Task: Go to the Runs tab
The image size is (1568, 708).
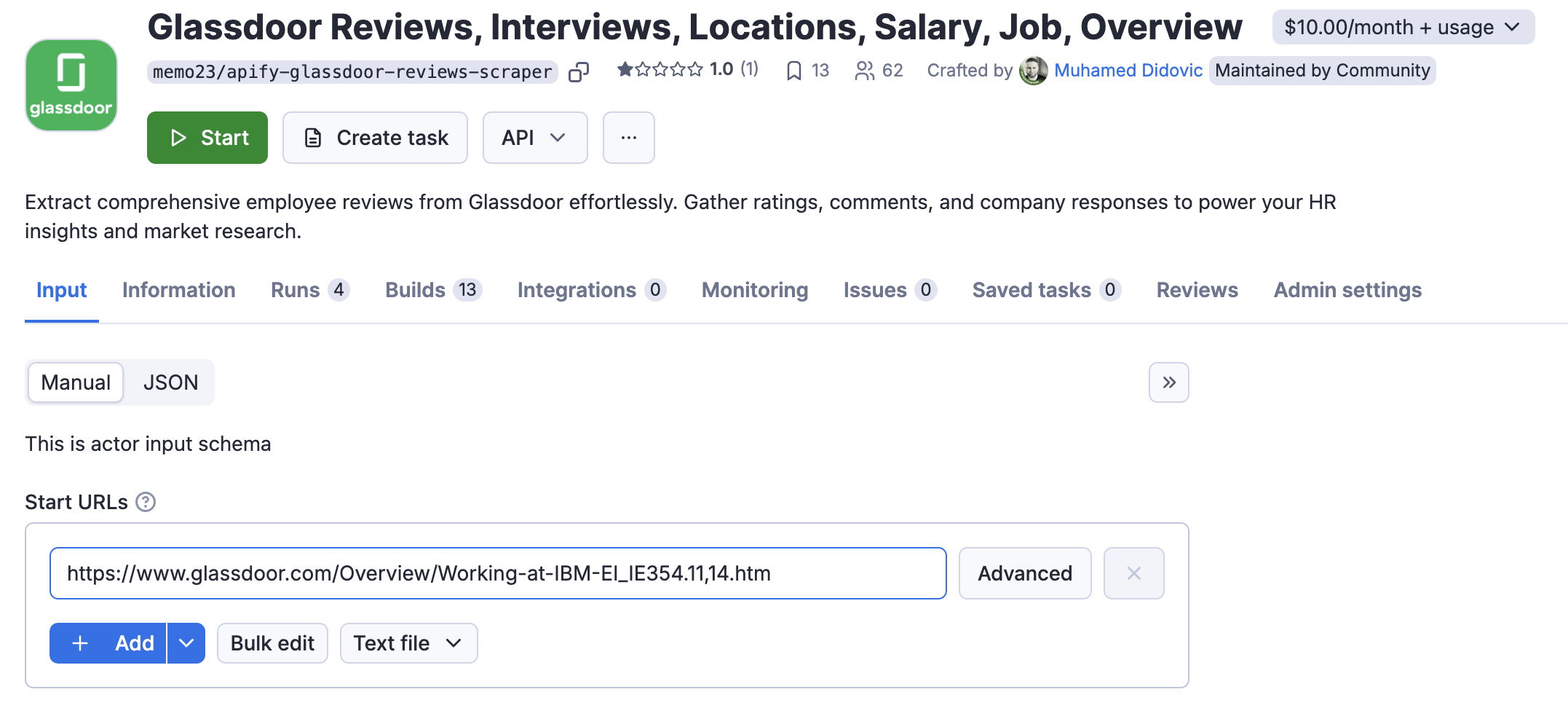Action: (x=310, y=291)
